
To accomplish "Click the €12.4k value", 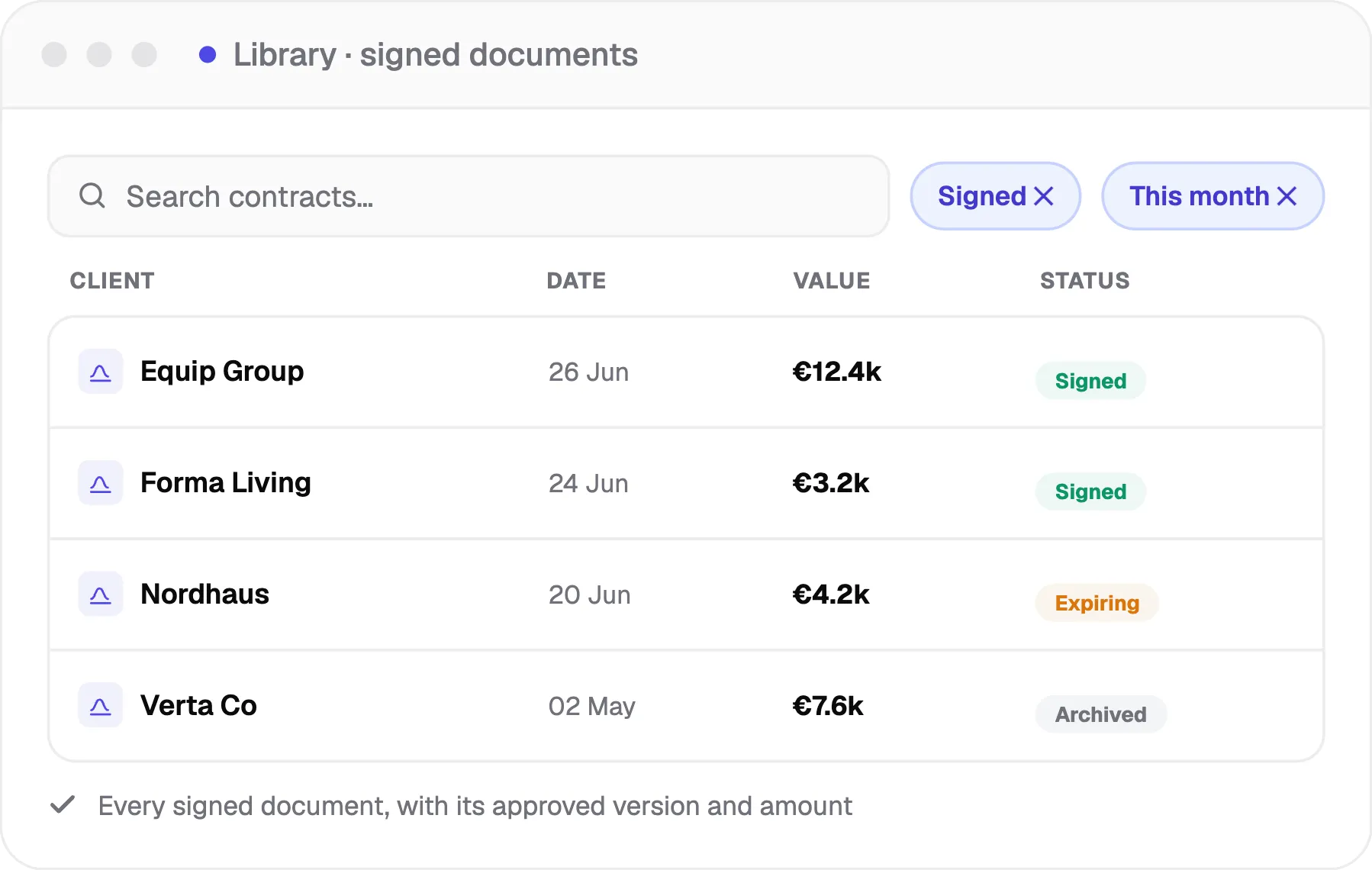I will click(837, 372).
